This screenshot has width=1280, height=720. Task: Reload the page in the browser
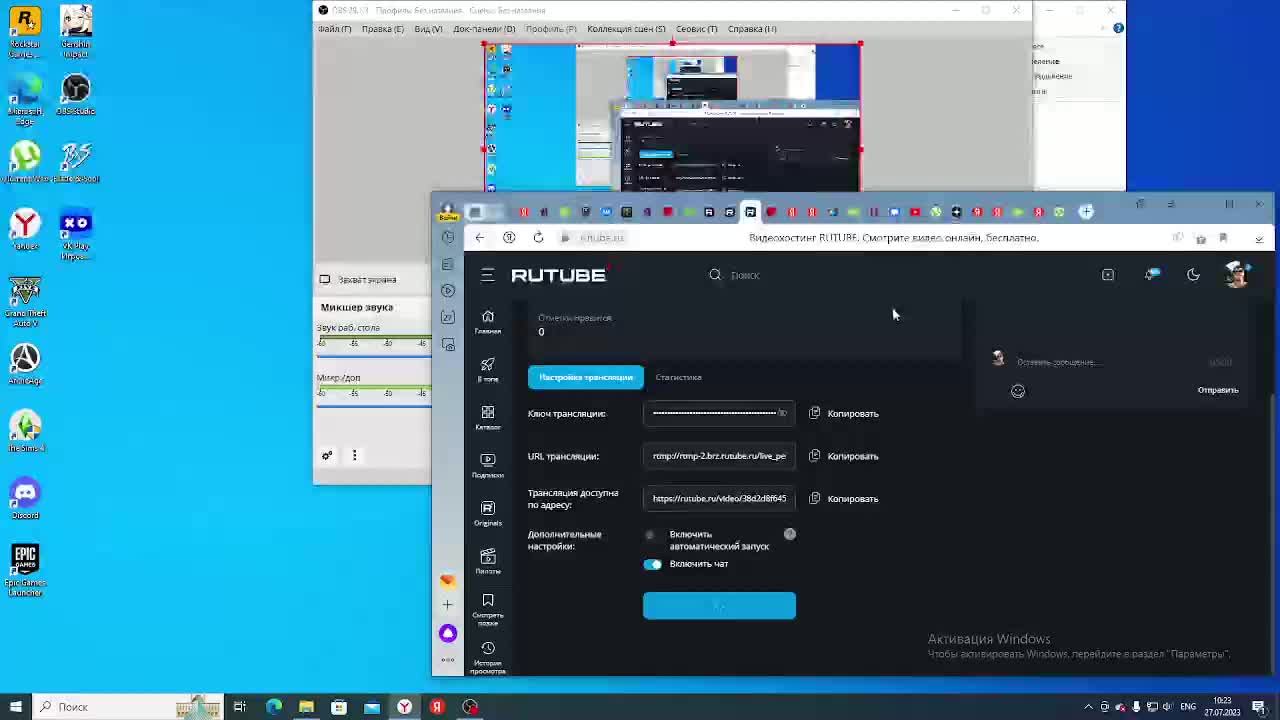(538, 238)
